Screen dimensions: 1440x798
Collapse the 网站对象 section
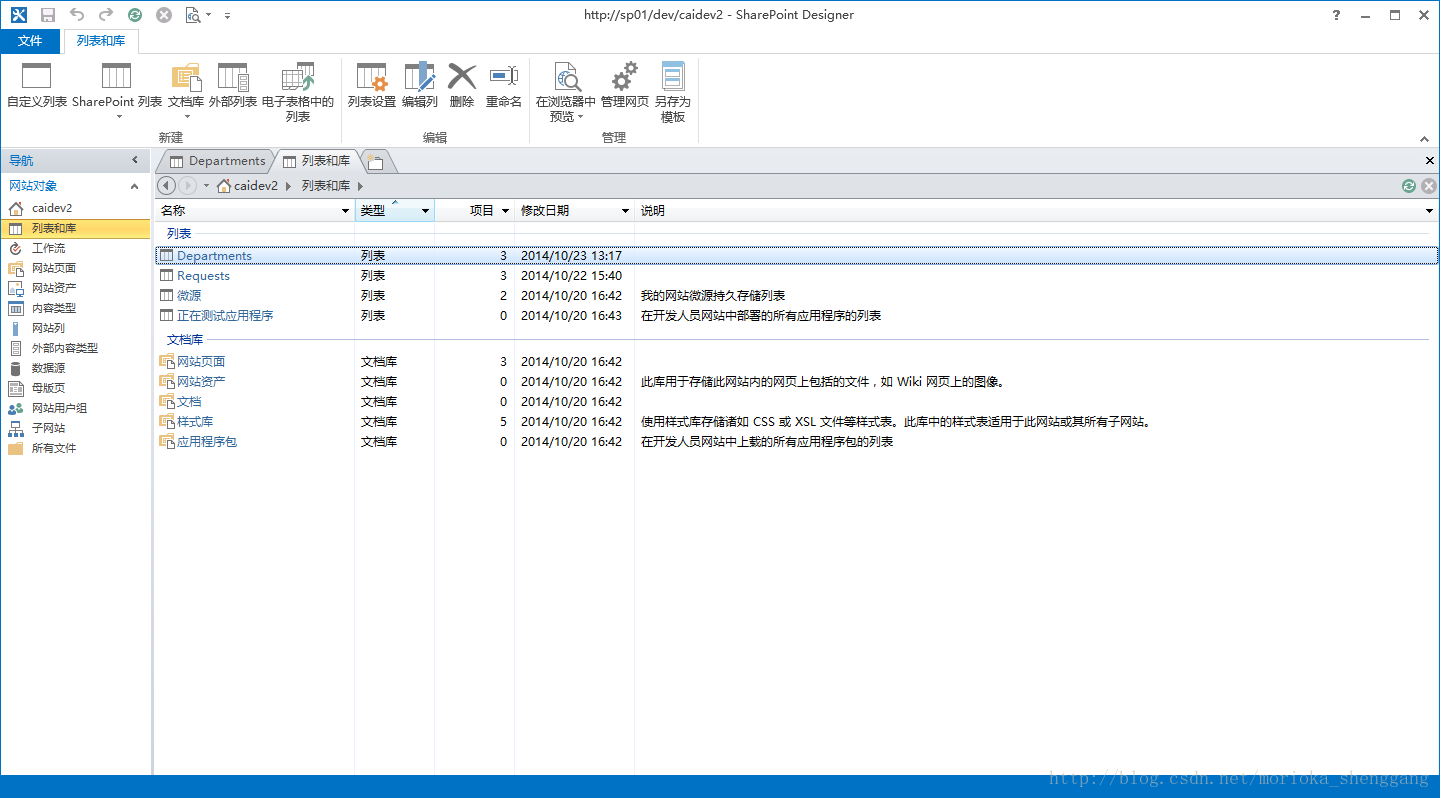[x=135, y=186]
